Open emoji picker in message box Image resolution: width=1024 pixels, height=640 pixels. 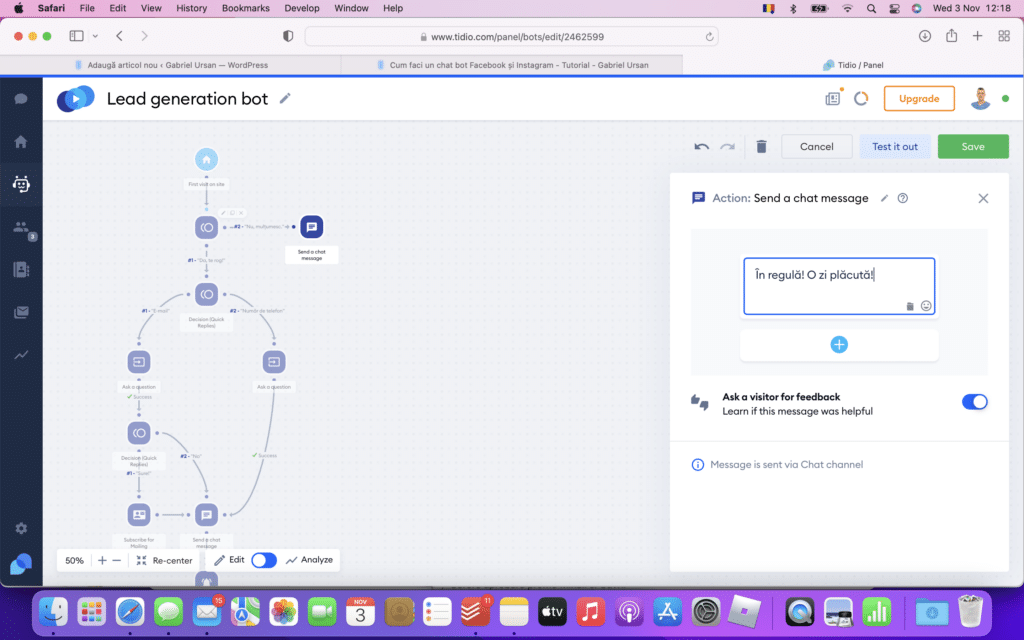click(926, 306)
